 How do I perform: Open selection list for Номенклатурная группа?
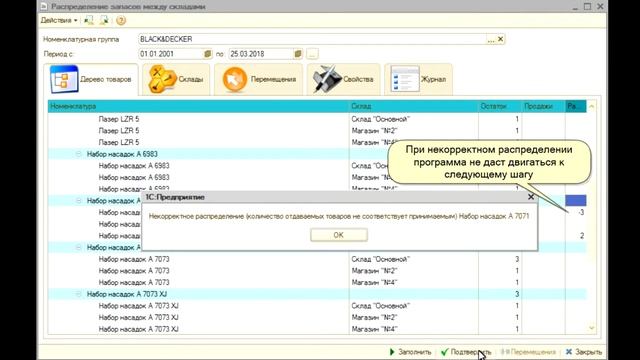pyautogui.click(x=491, y=40)
